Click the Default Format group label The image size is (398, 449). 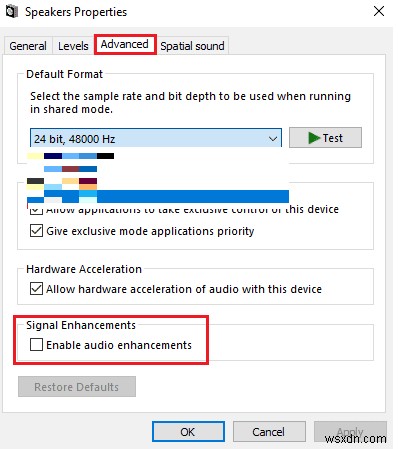[64, 74]
